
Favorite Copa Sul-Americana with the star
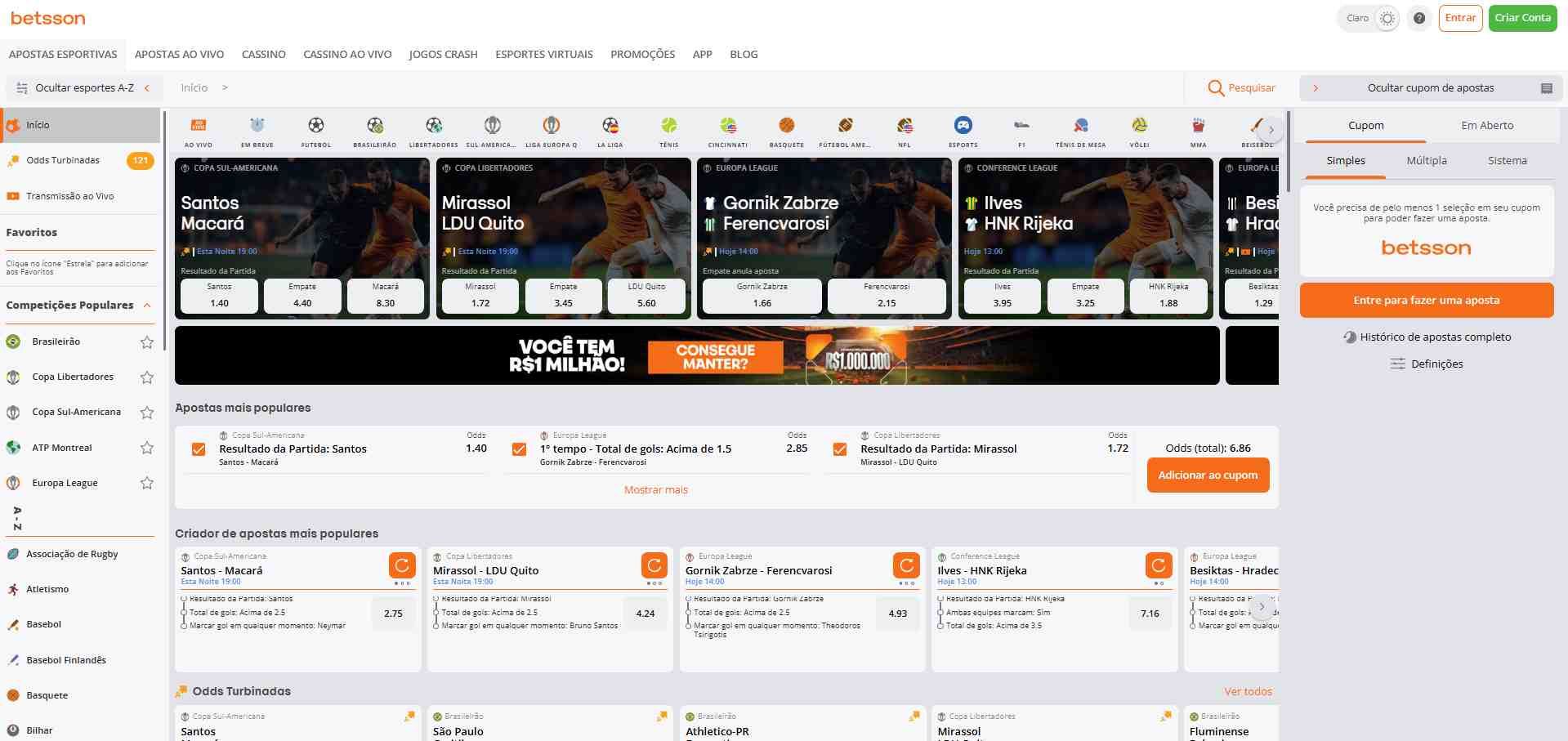tap(147, 413)
